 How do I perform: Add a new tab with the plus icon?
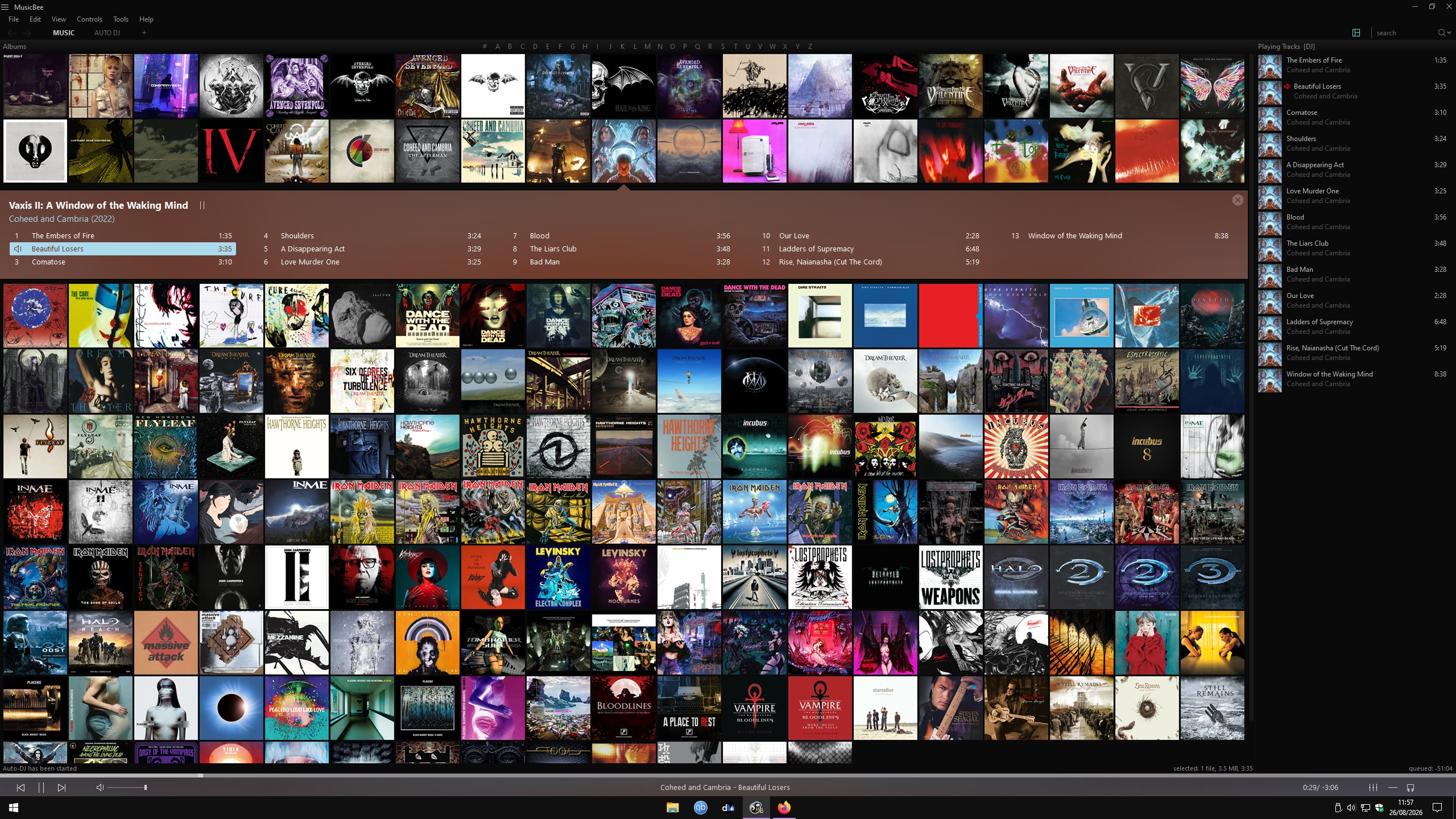pyautogui.click(x=144, y=33)
